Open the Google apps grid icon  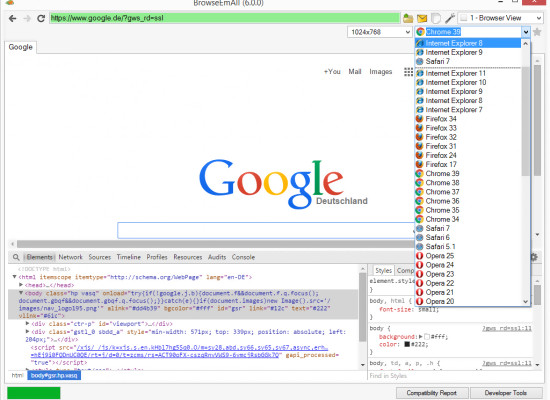click(x=408, y=72)
